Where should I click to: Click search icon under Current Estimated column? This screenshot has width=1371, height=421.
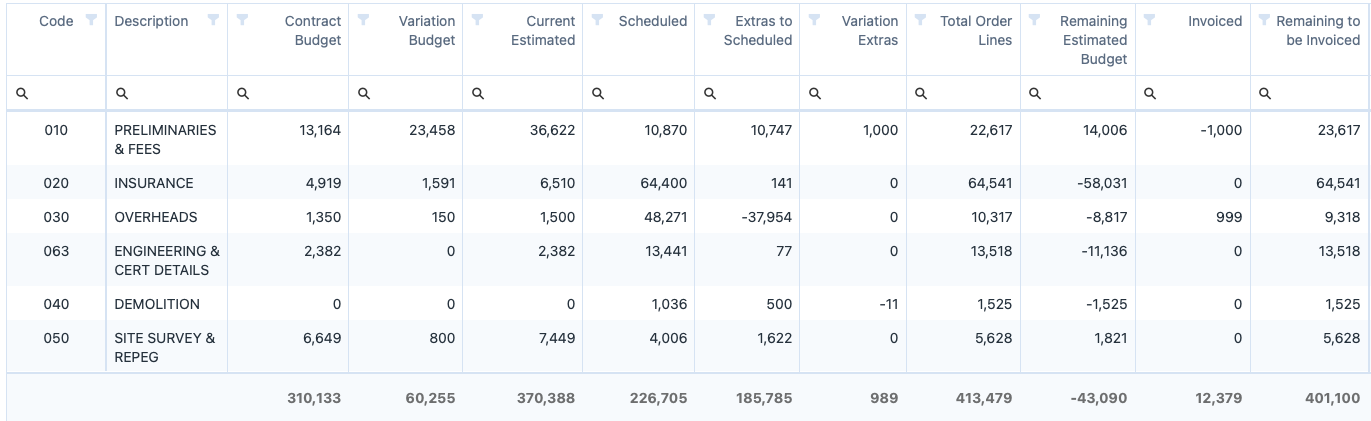478,93
